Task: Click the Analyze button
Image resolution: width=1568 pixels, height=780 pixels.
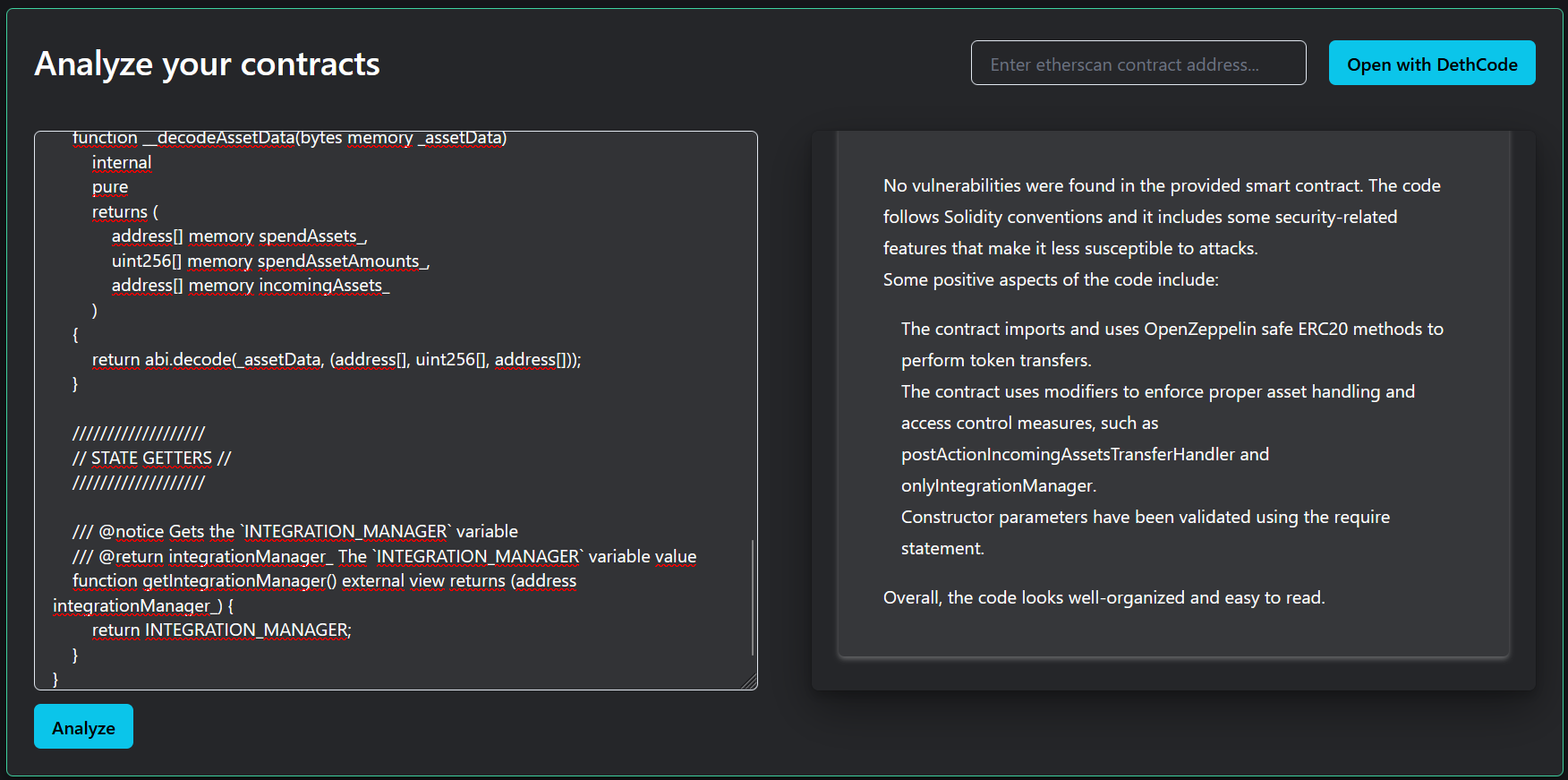Action: coord(83,726)
